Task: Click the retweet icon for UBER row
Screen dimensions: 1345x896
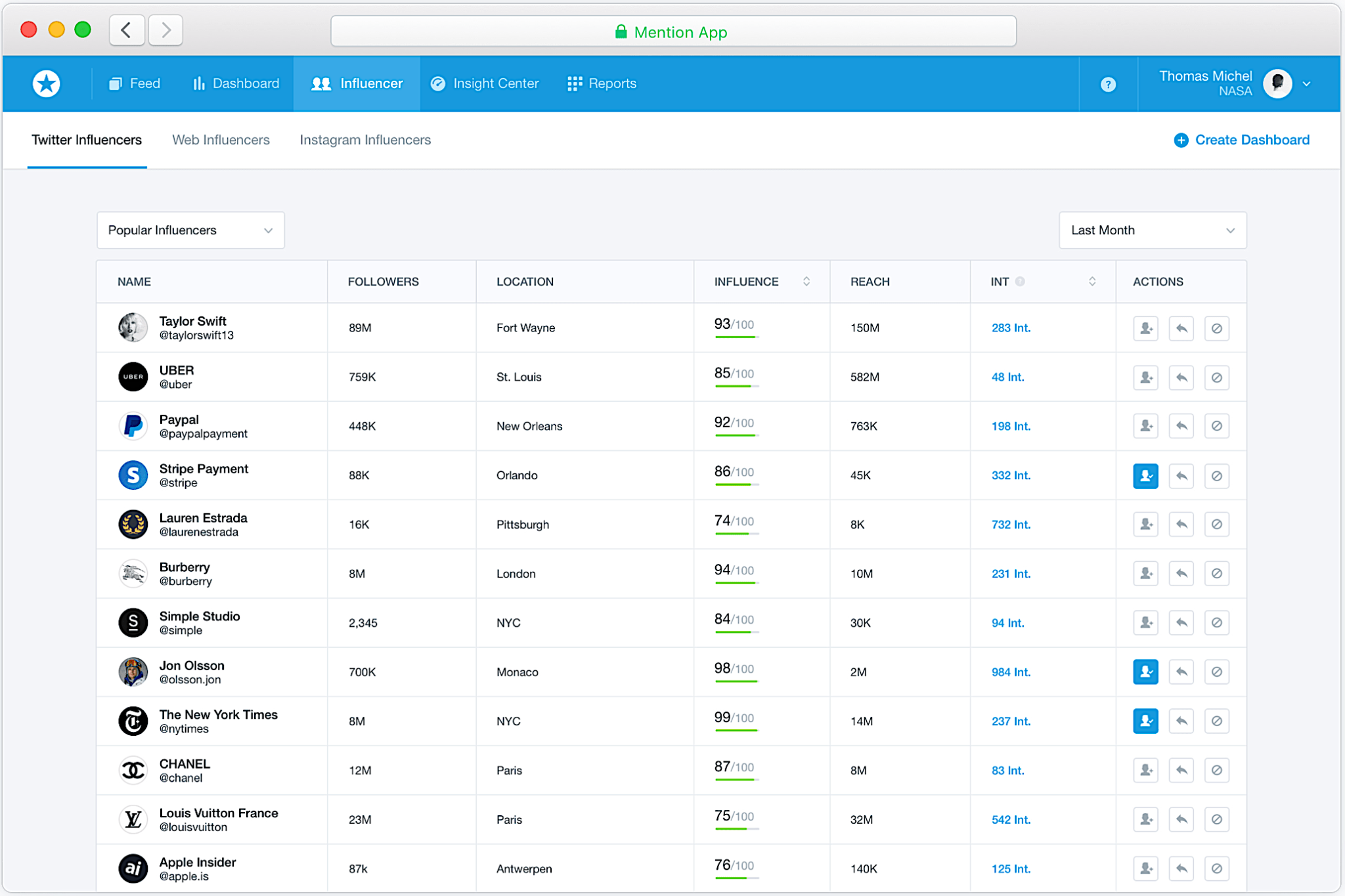Action: tap(1181, 377)
